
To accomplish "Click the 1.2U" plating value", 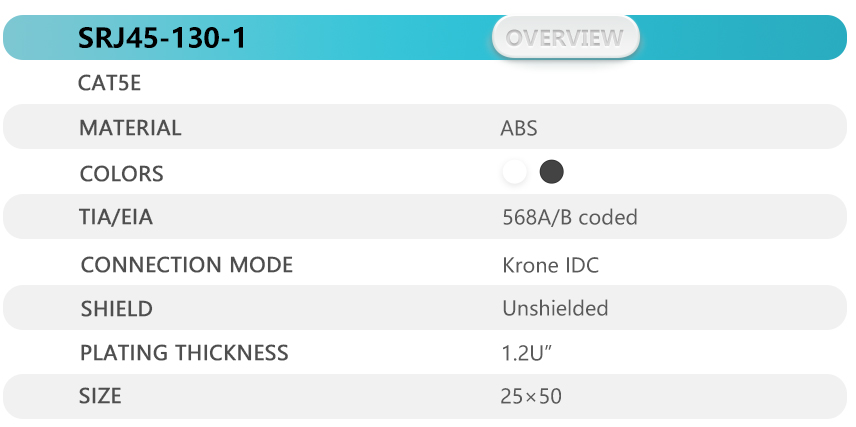I will (527, 353).
